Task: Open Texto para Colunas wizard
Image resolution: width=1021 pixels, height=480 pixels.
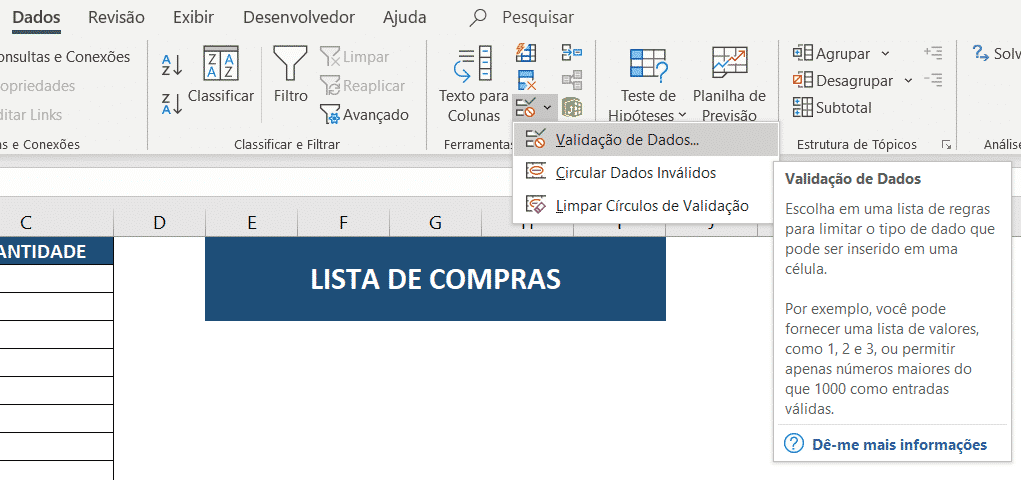Action: (x=473, y=85)
